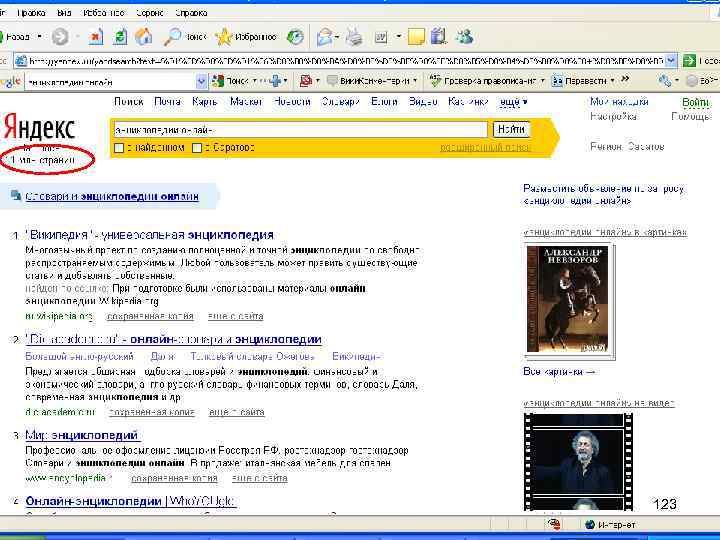The image size is (720, 540).
Task: Open the Search (Поиск) magnifier pane
Action: click(x=185, y=37)
